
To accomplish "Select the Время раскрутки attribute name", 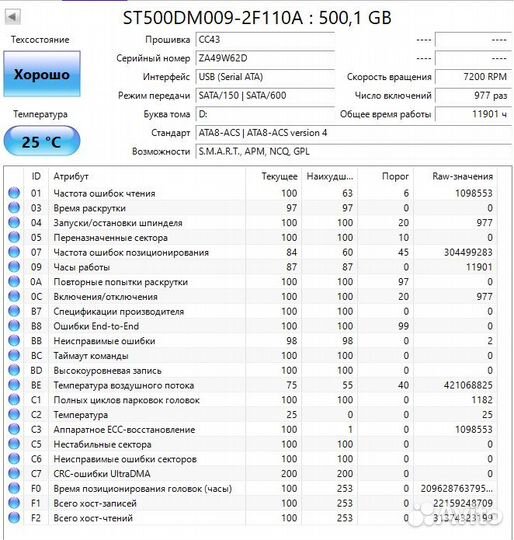I will tap(90, 208).
